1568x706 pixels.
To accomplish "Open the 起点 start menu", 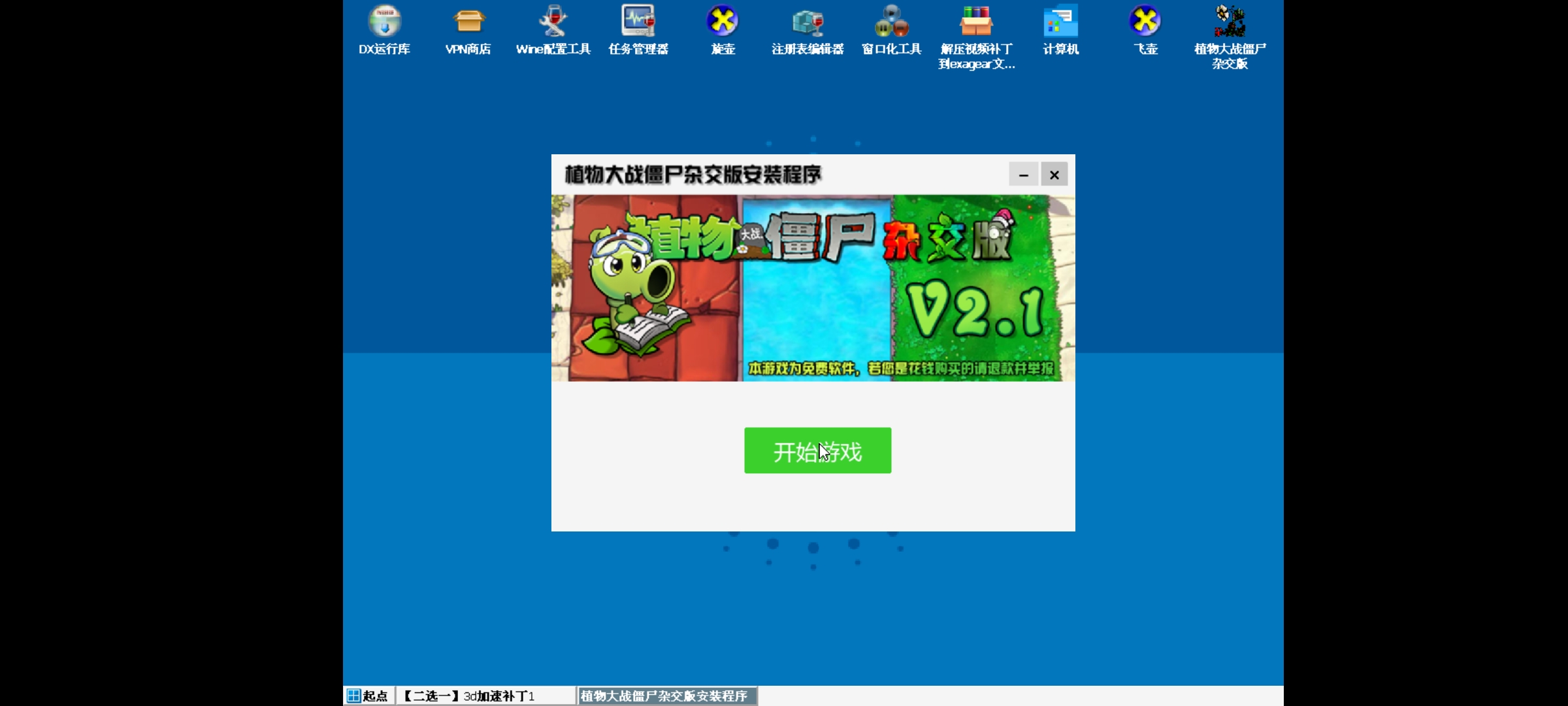I will pos(368,696).
